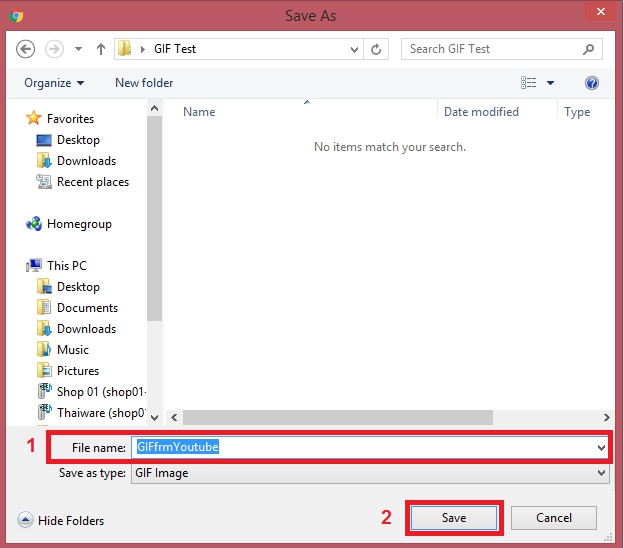
Task: Select This PC in the sidebar
Action: pos(67,265)
